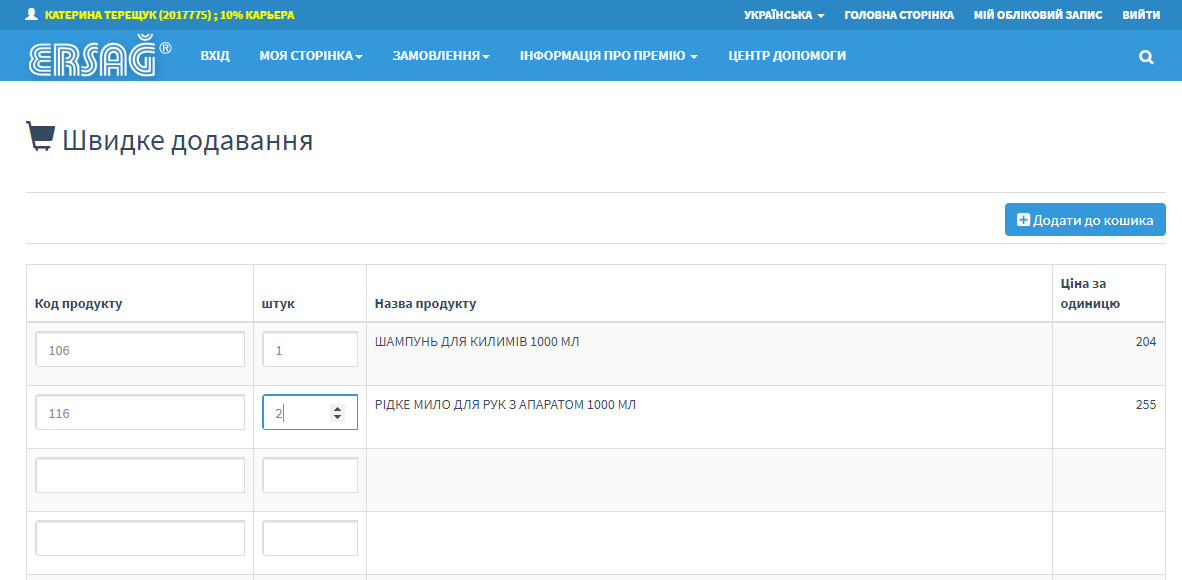The width and height of the screenshot is (1182, 580).
Task: Open Мій обліковий запис link
Action: [1037, 15]
